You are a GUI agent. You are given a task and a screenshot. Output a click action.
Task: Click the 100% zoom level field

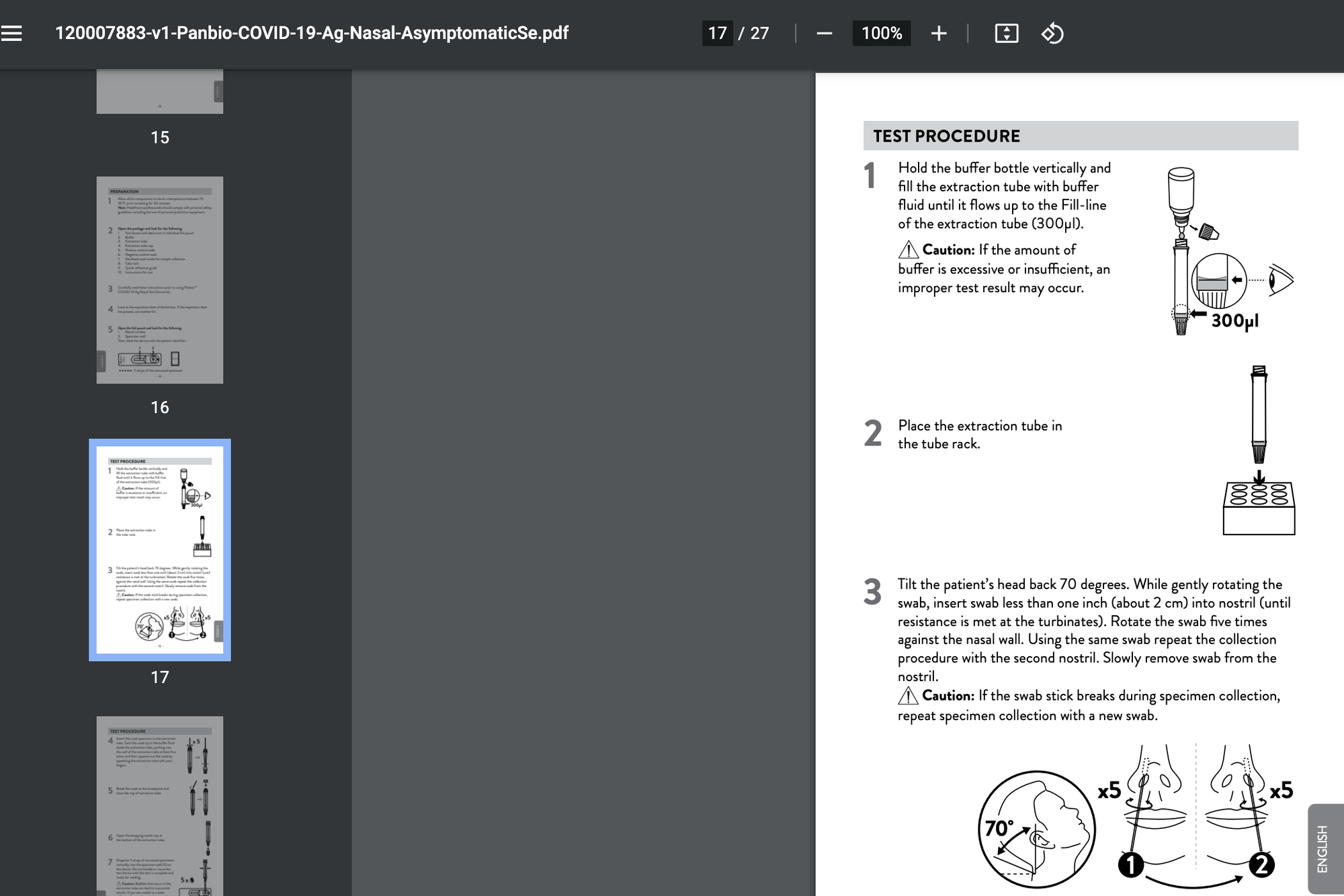tap(882, 33)
